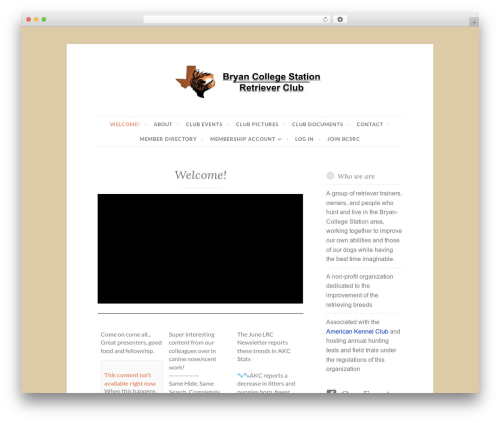The image size is (500, 423).
Task: Maximize window with green button
Action: 44,20
